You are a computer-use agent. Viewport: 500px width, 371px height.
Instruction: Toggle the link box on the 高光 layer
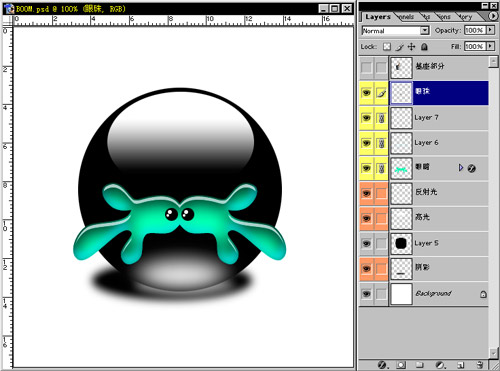tap(381, 219)
